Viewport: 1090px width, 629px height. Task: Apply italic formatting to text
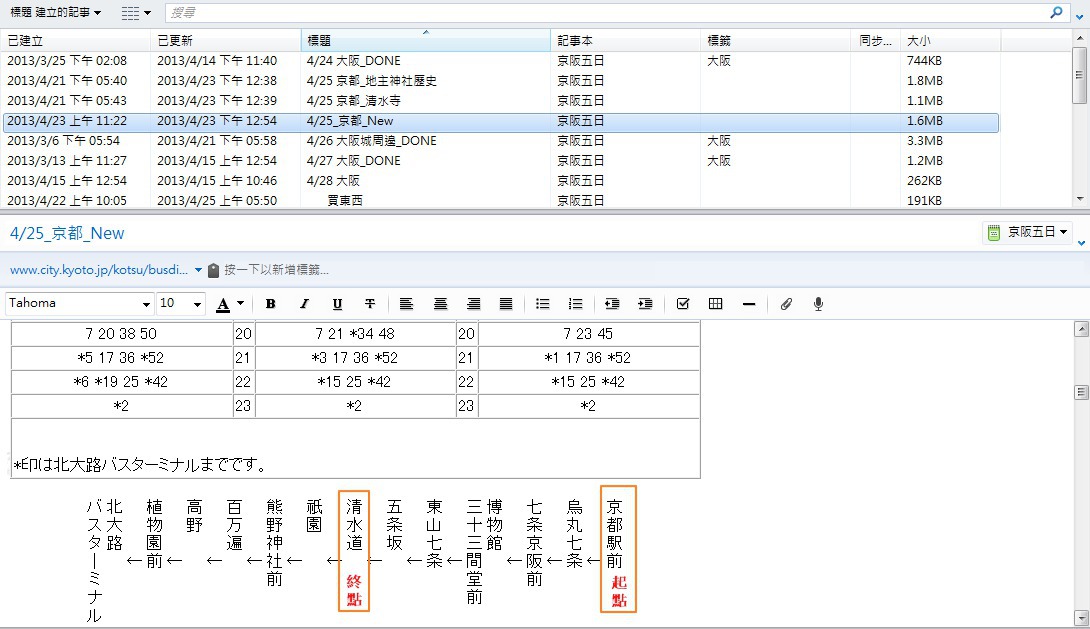coord(304,304)
